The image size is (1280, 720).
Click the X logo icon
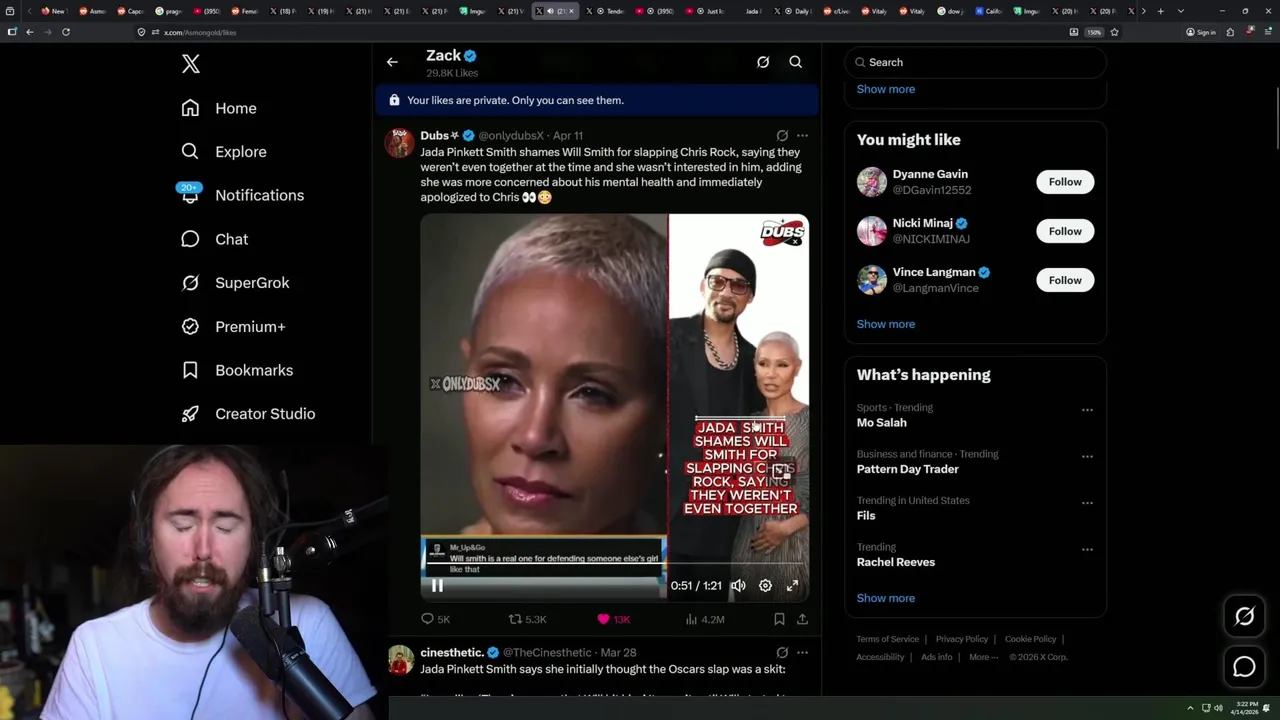point(191,64)
